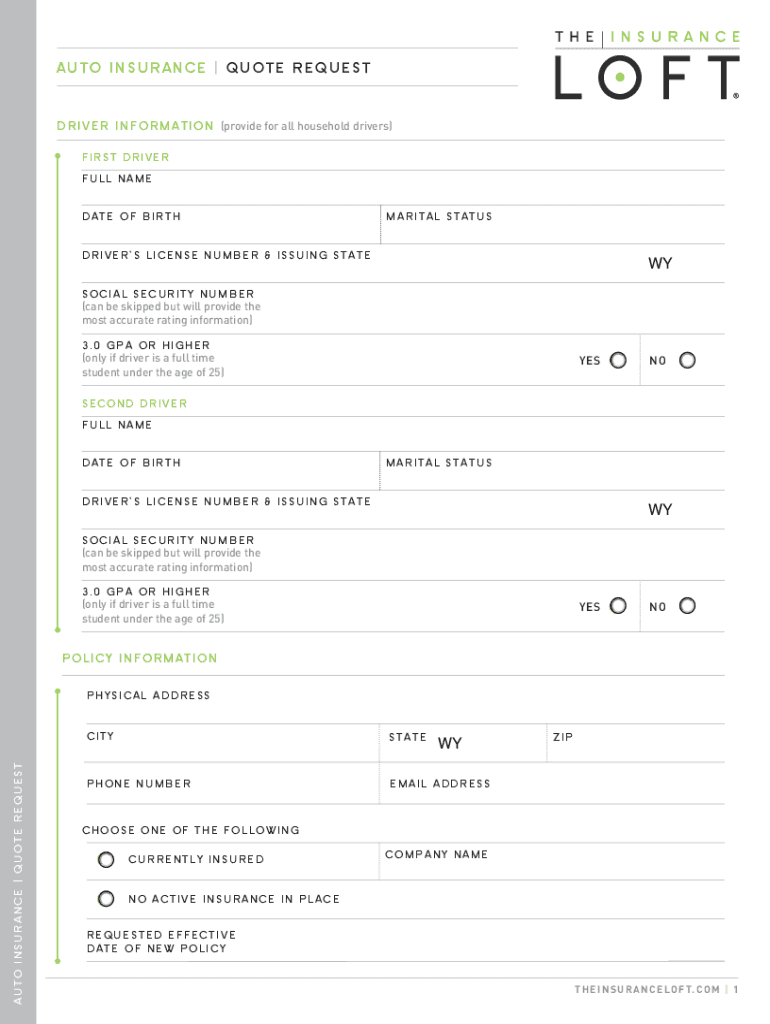Viewport: 770px width, 1024px height.
Task: Click The Insurance Loft logo
Action: click(x=647, y=65)
